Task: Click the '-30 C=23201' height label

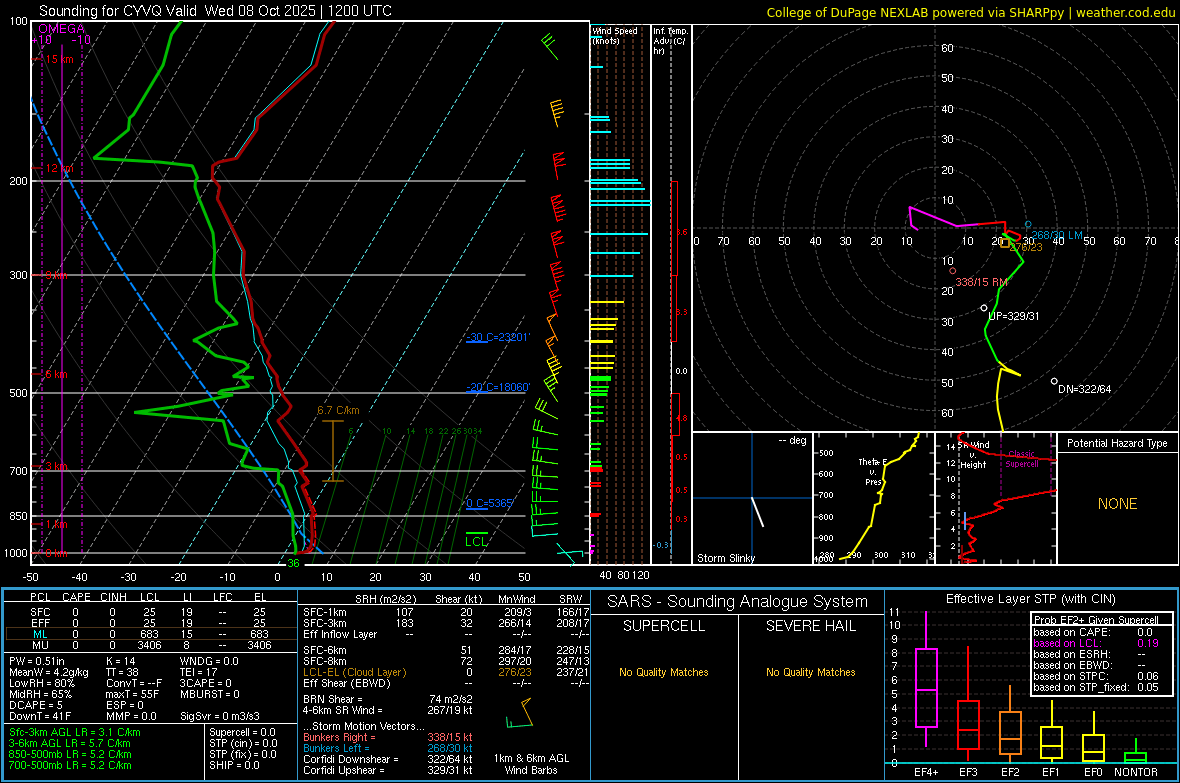Action: point(497,337)
